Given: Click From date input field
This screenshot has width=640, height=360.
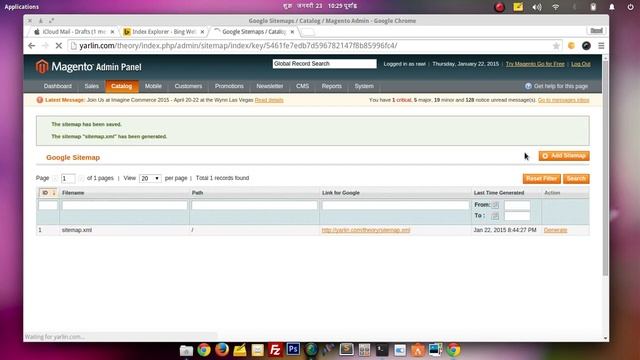Looking at the screenshot, I should coord(517,205).
